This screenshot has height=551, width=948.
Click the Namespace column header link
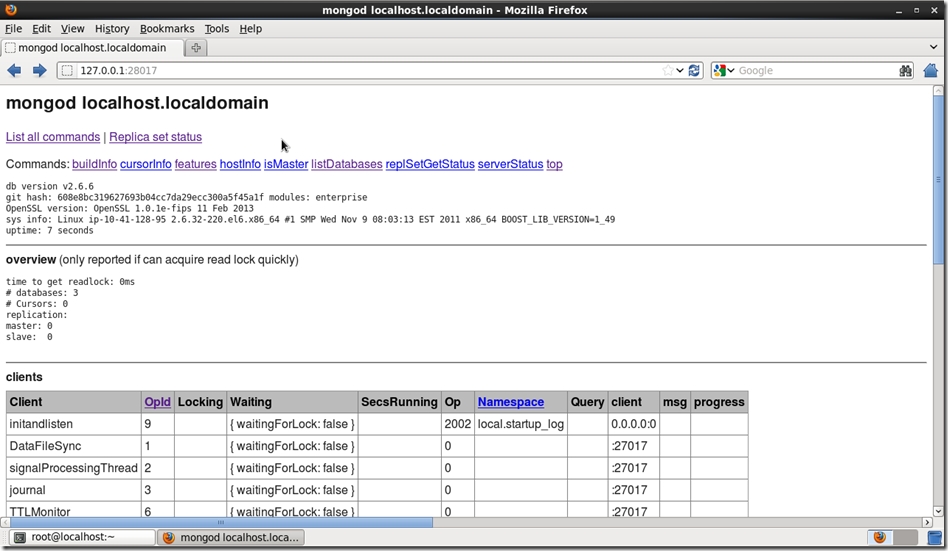tap(510, 402)
